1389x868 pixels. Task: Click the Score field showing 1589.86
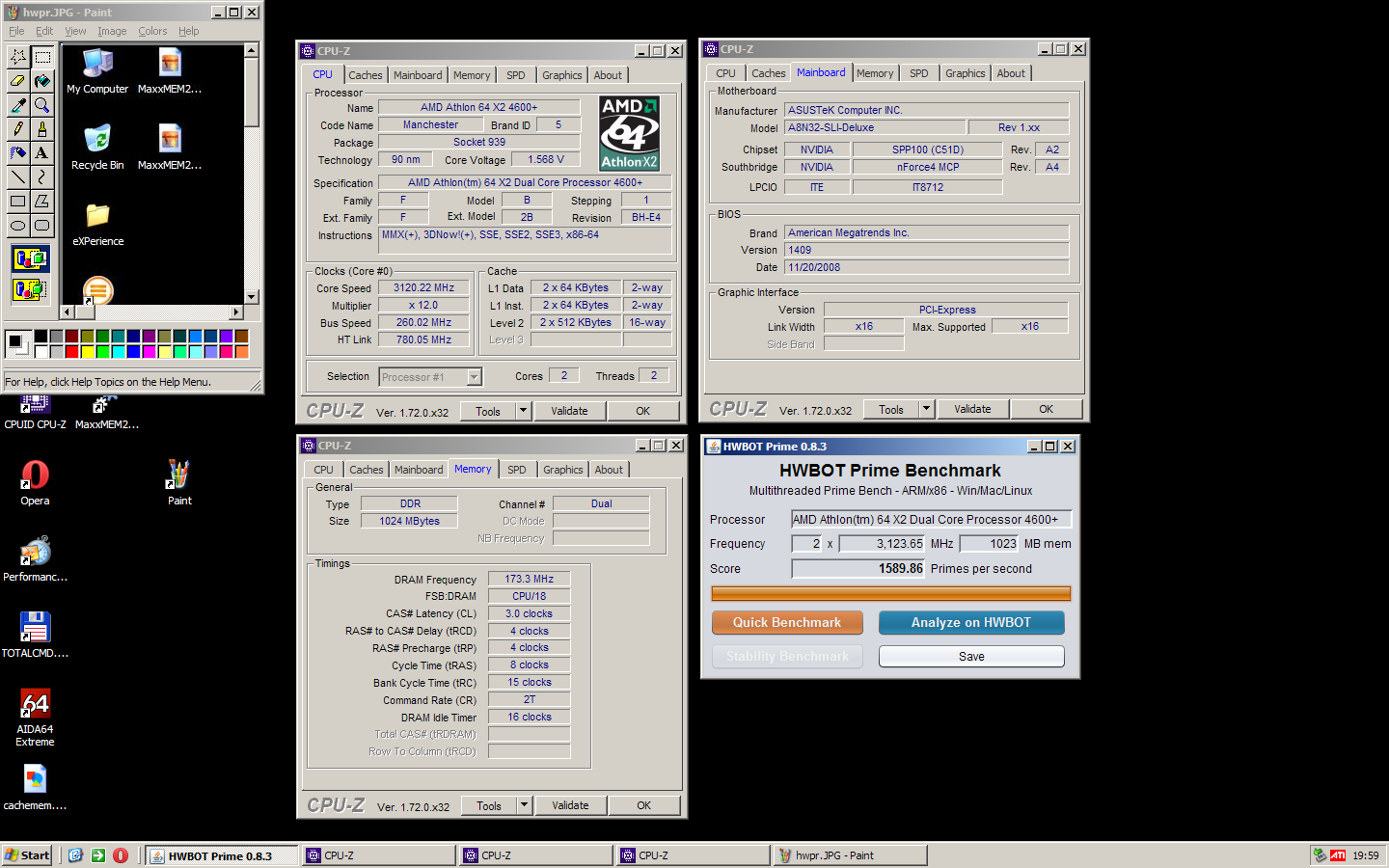[x=858, y=569]
